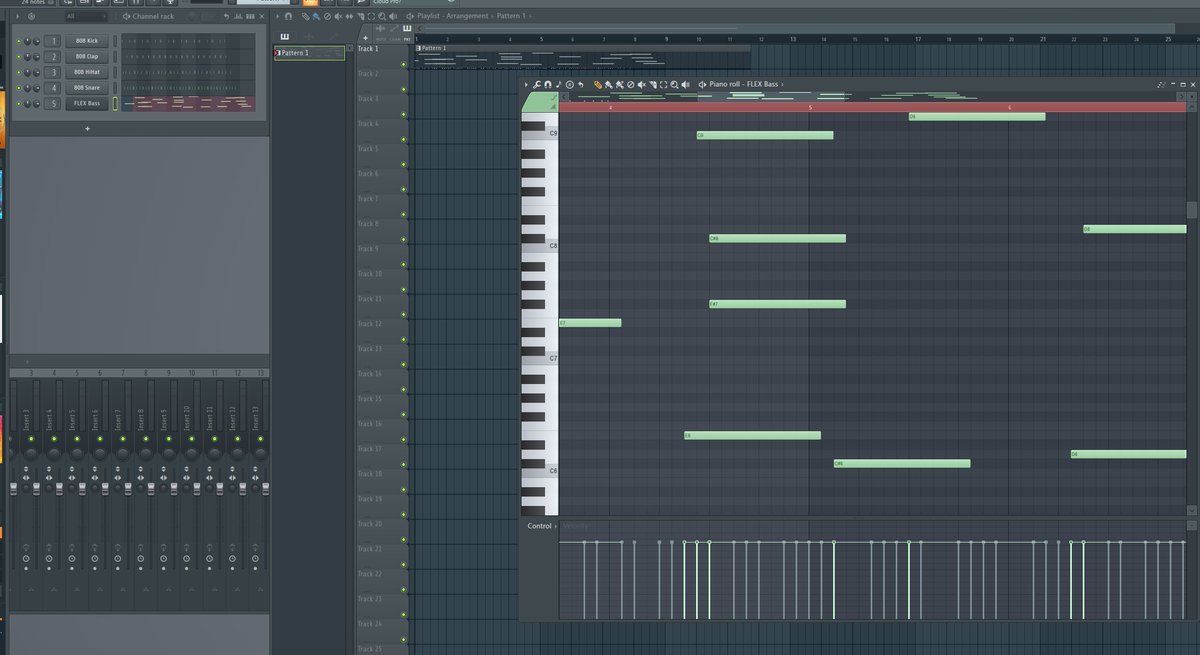Screen dimensions: 1200x655
Task: Click the 808 Kick step sequence grid
Action: click(x=188, y=41)
